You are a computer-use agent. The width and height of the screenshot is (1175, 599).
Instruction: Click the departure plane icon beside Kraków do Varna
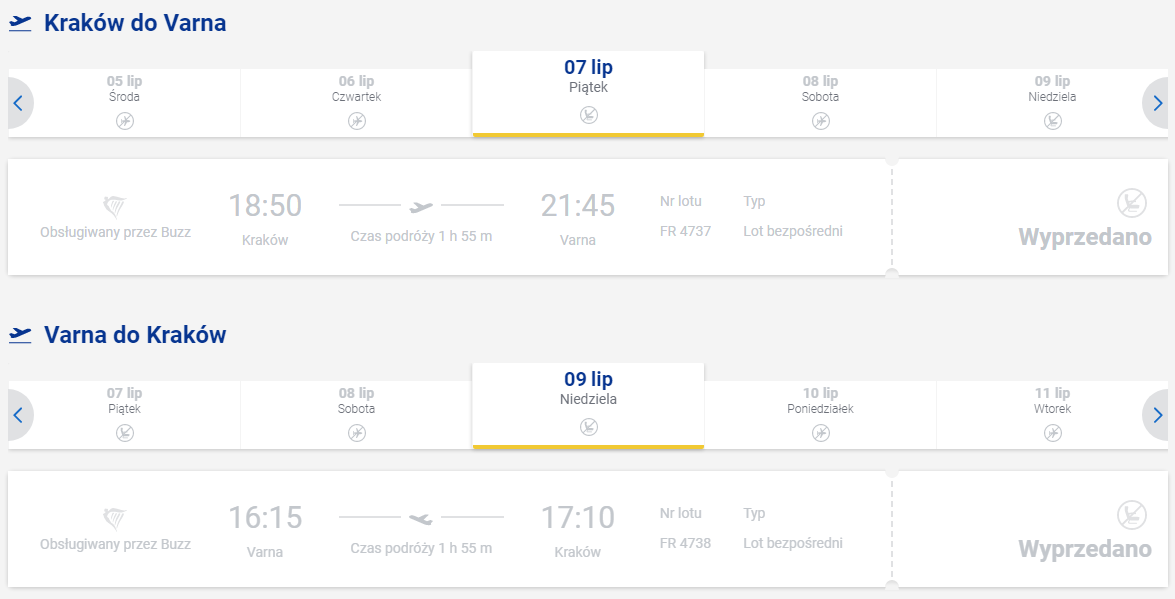pos(20,24)
